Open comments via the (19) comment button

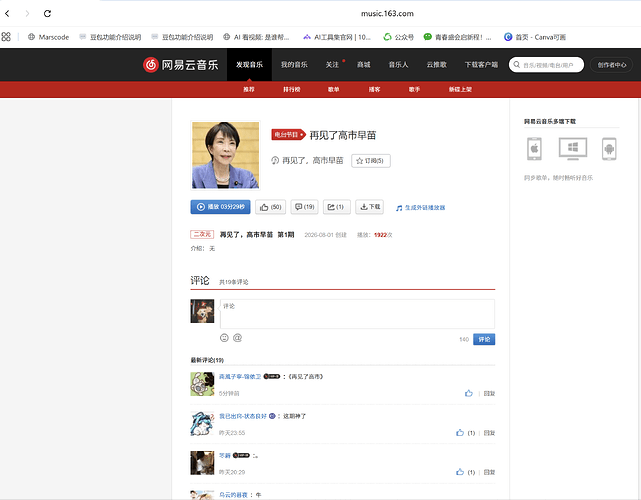tap(305, 207)
